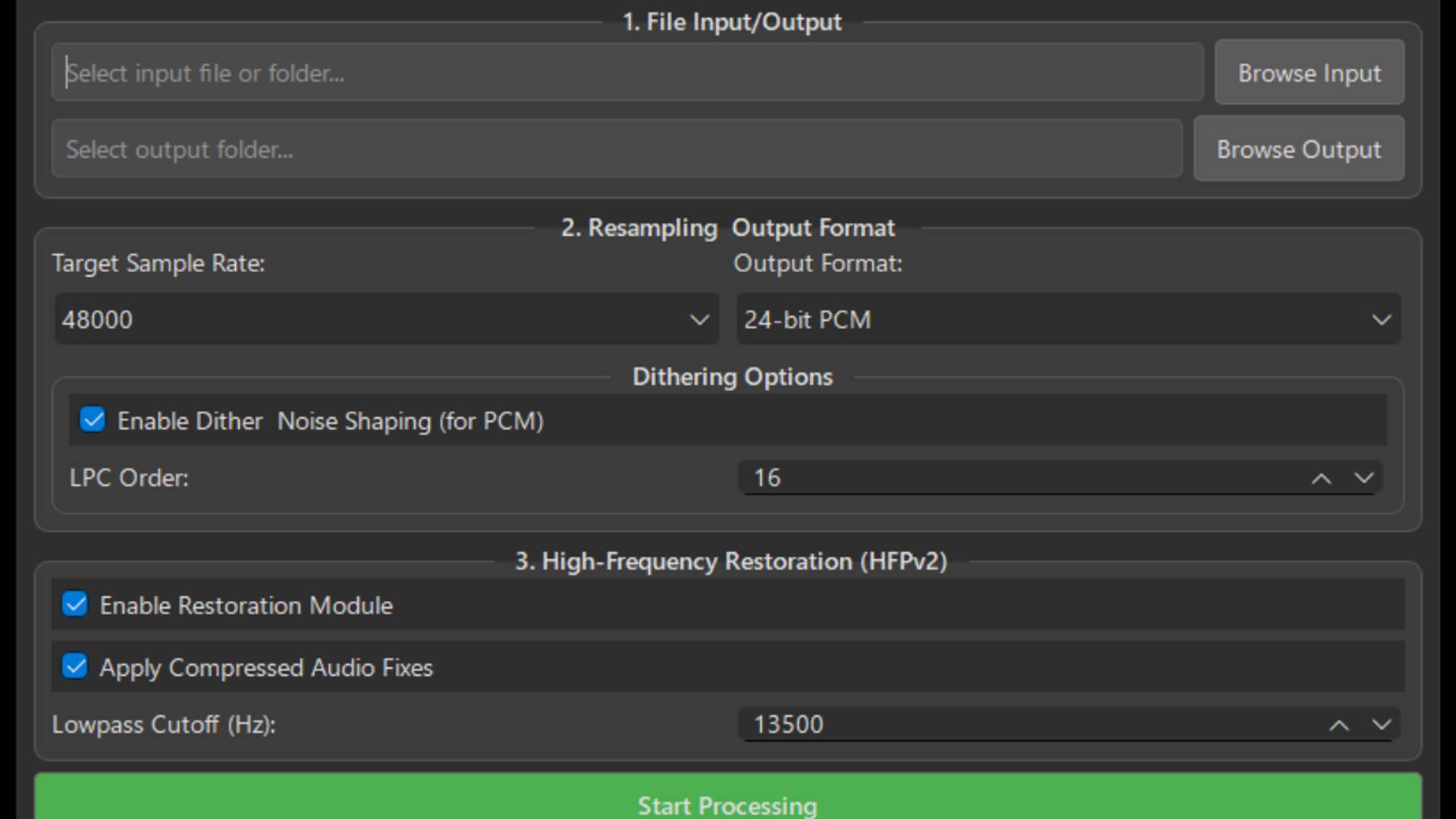Click the Output Format chevron arrow
Viewport: 1456px width, 819px height.
[1382, 320]
